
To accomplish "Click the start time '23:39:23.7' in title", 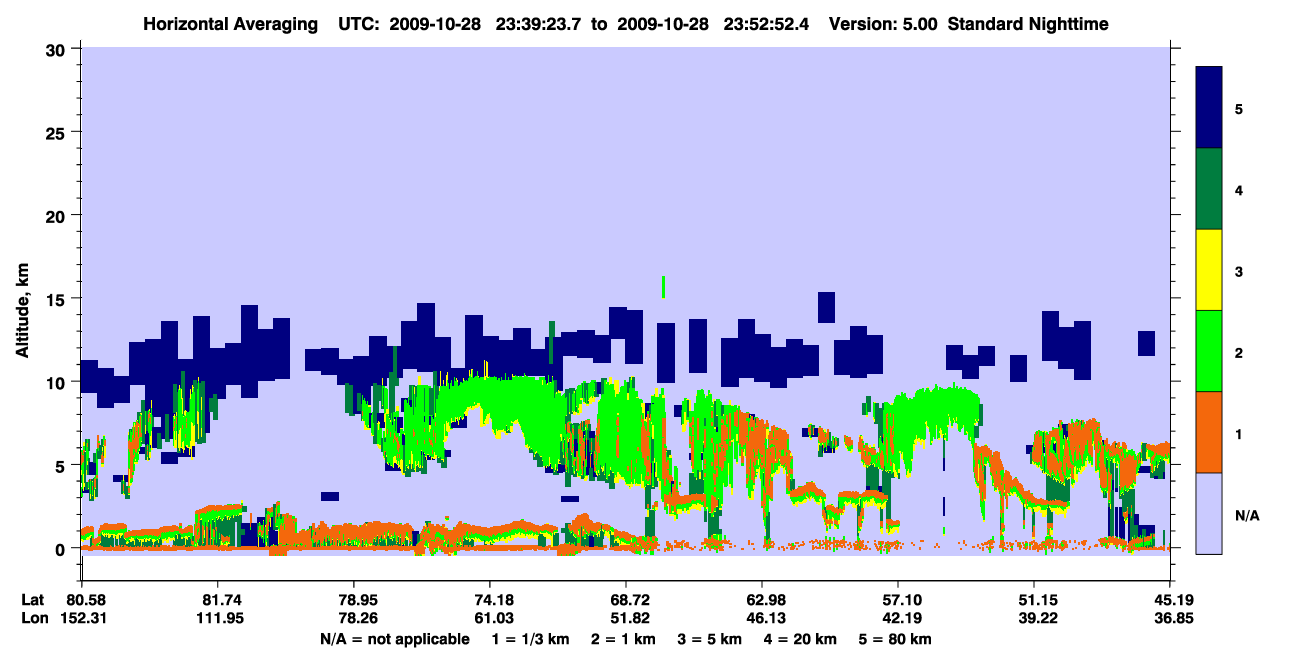I will point(536,24).
